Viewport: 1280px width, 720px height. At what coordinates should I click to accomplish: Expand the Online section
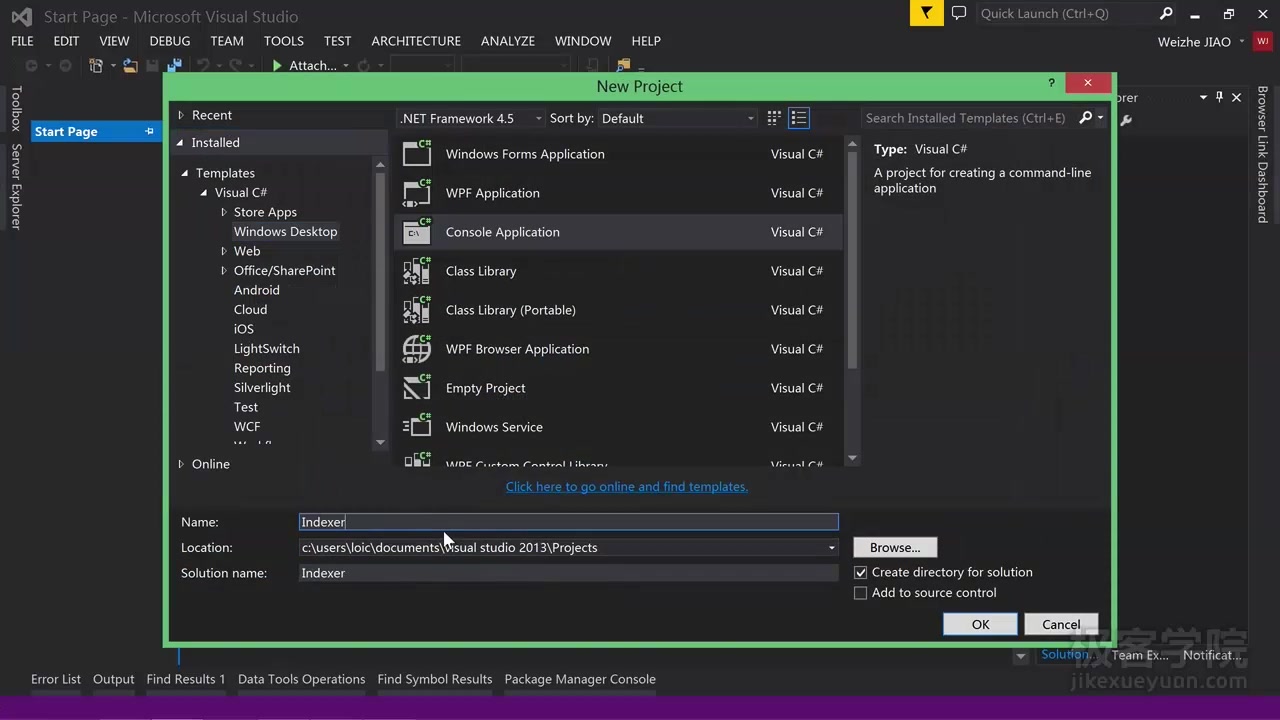pyautogui.click(x=181, y=464)
